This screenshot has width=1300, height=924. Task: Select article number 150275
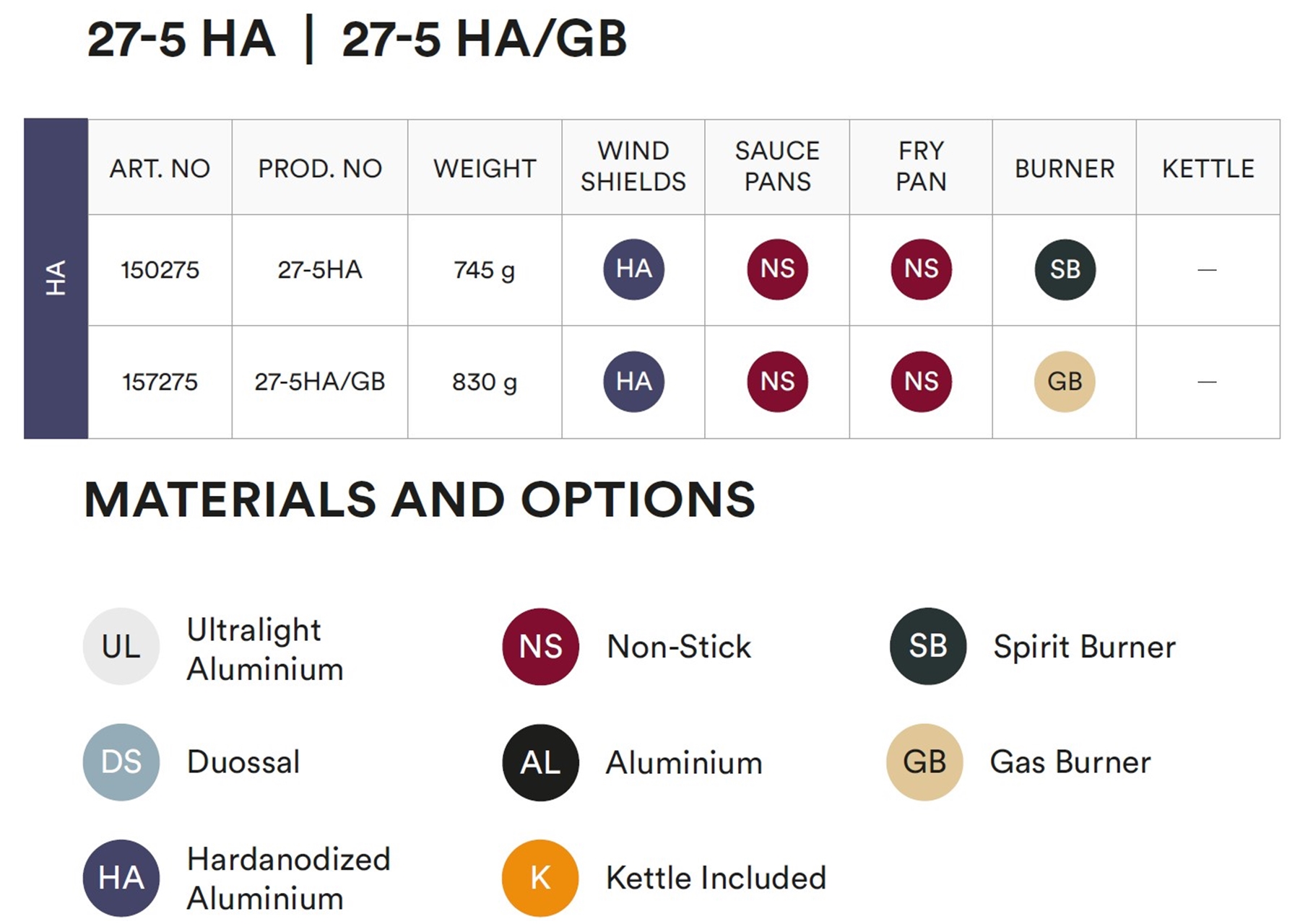click(160, 270)
